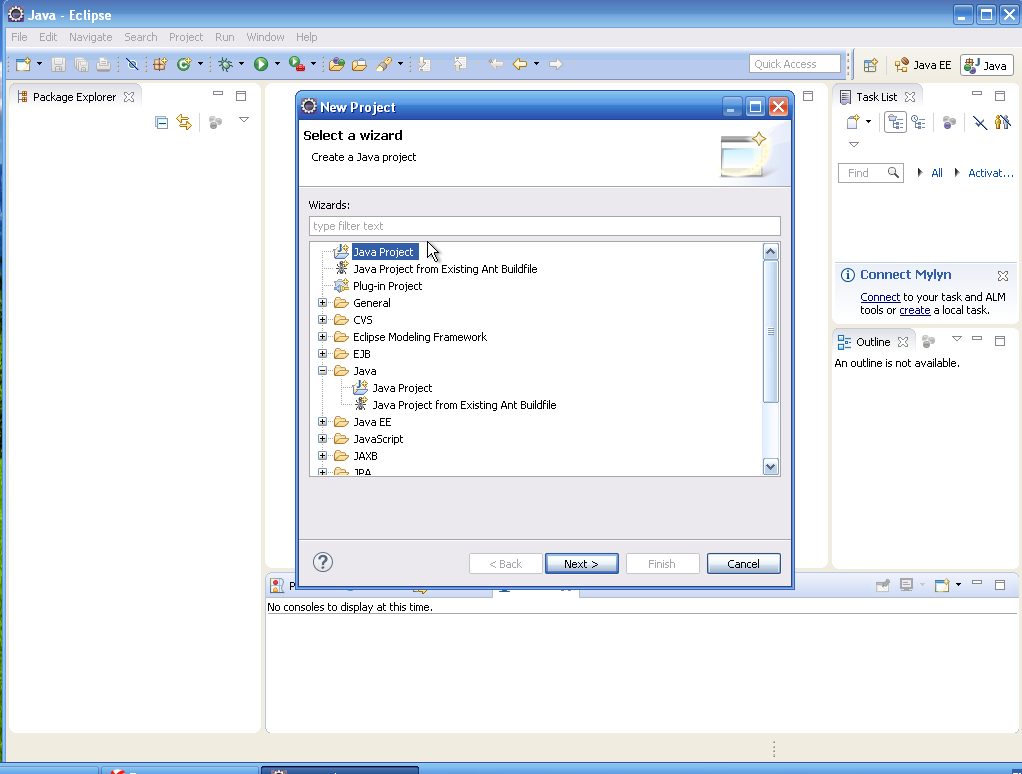
Task: Switch to the Java perspective button
Action: [987, 65]
